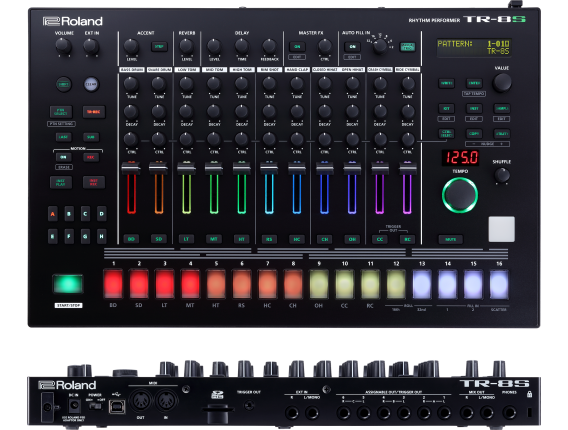Click the bass drum TUNE knob
This screenshot has height=430, width=568.
pos(131,84)
